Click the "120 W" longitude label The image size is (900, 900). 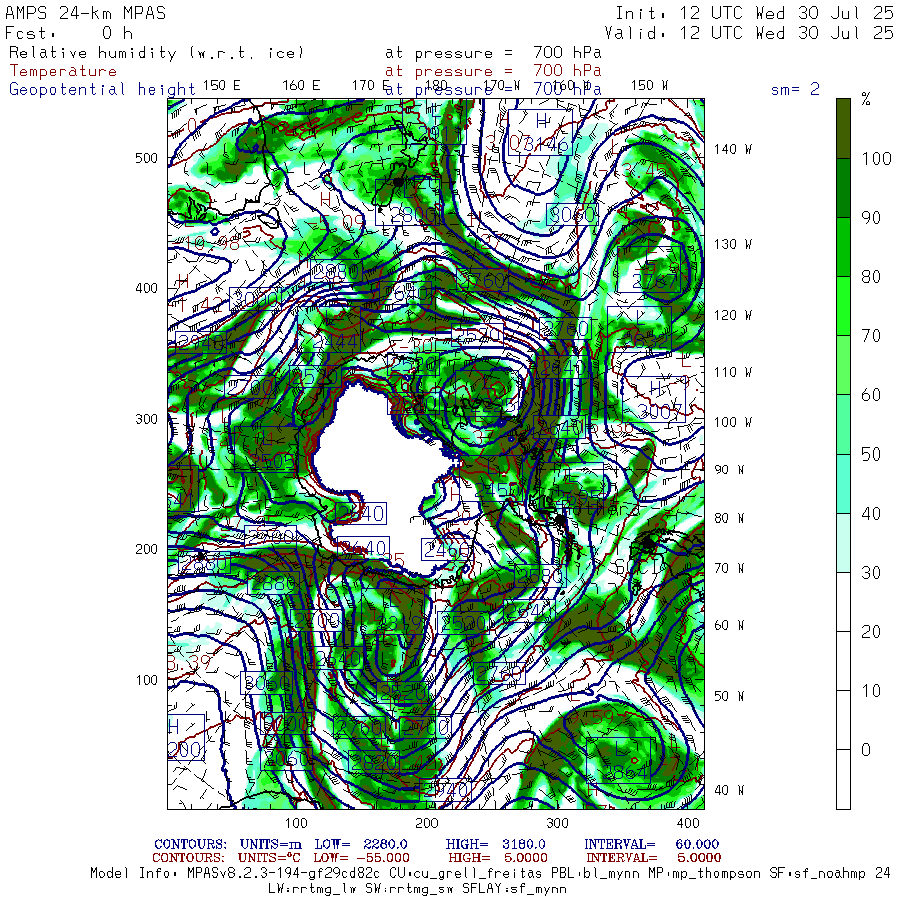[733, 315]
